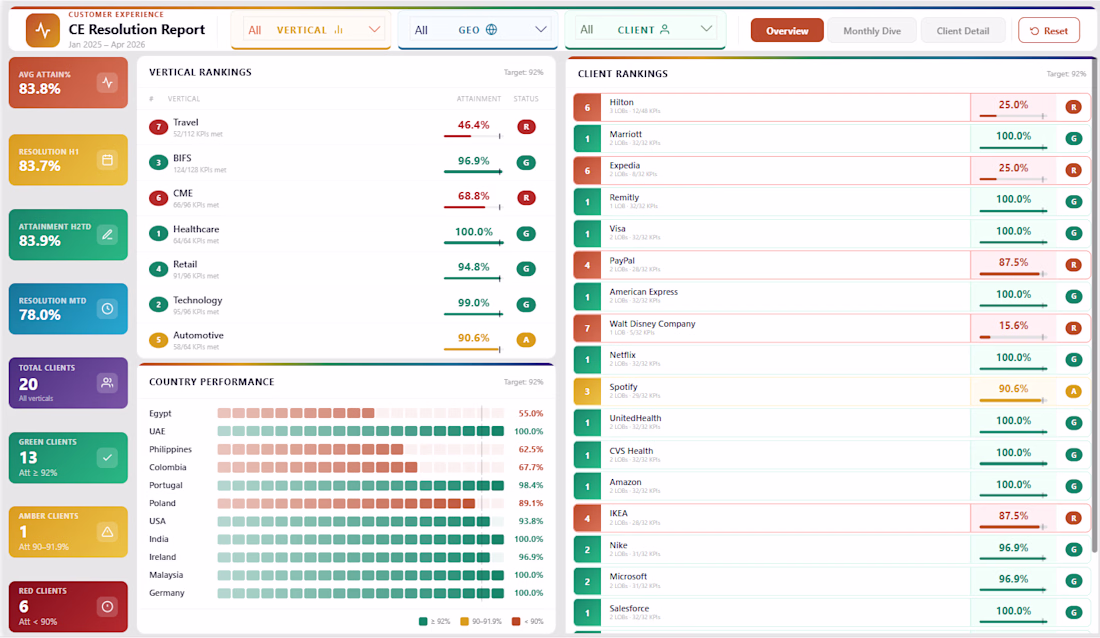Viewport: 1100px width, 638px height.
Task: Select the American Express client row
Action: click(831, 297)
